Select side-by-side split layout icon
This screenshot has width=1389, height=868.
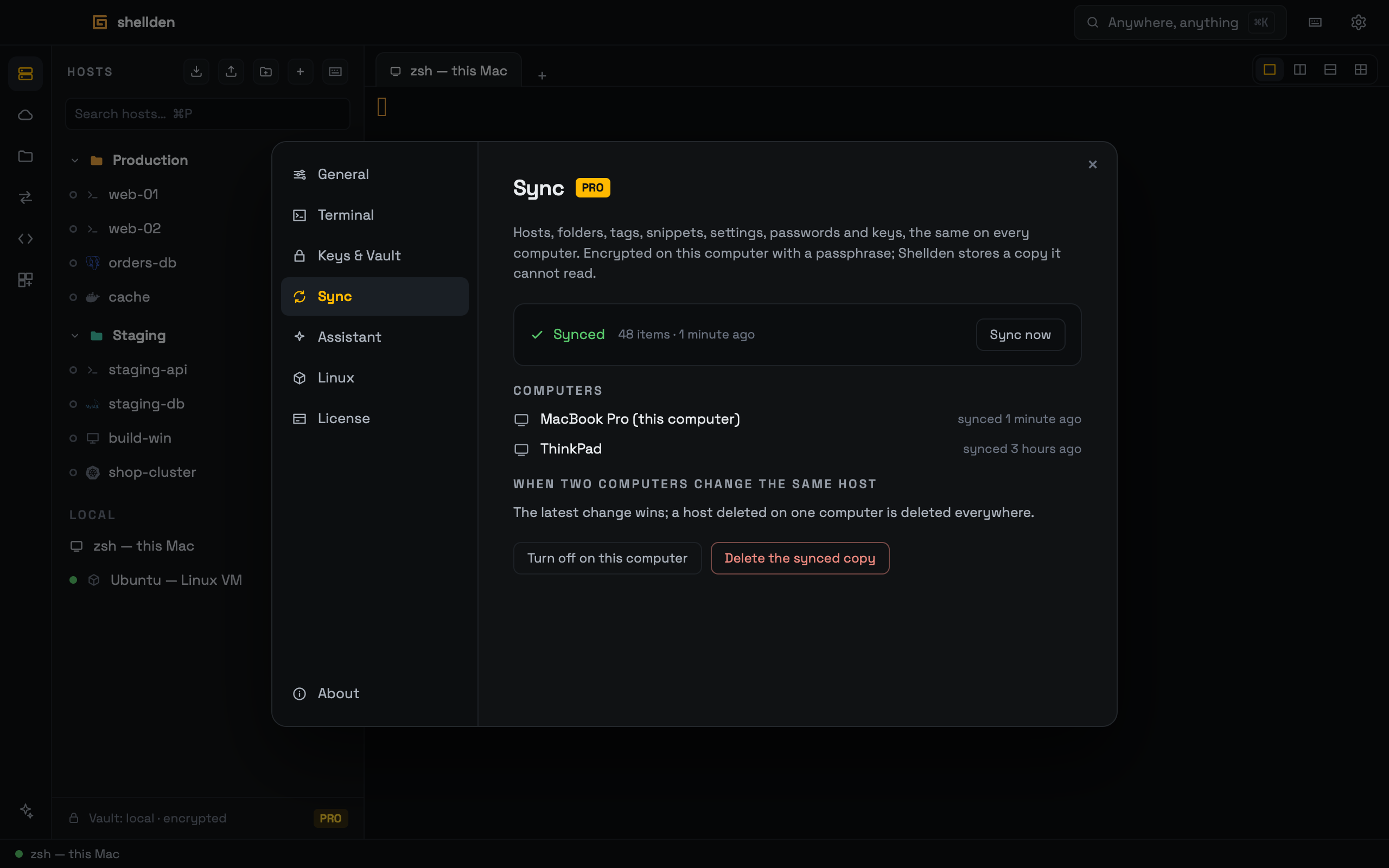tap(1300, 69)
